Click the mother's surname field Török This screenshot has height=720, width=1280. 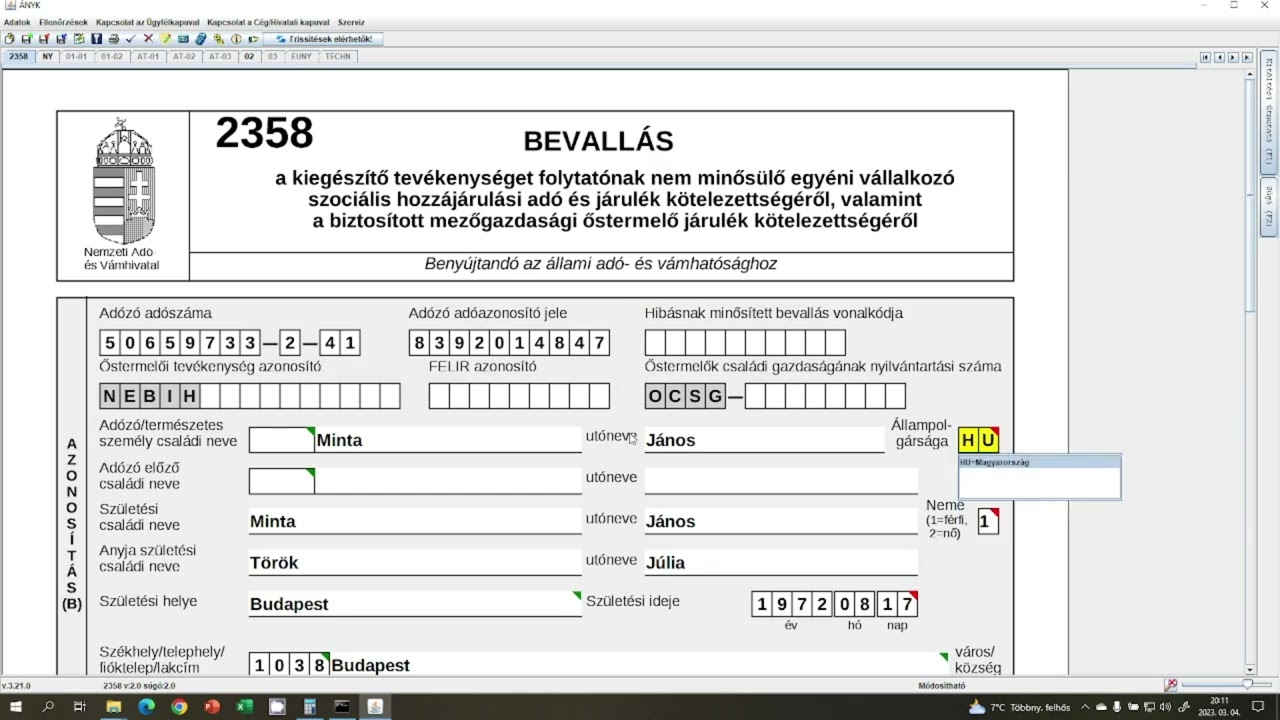[x=415, y=563]
